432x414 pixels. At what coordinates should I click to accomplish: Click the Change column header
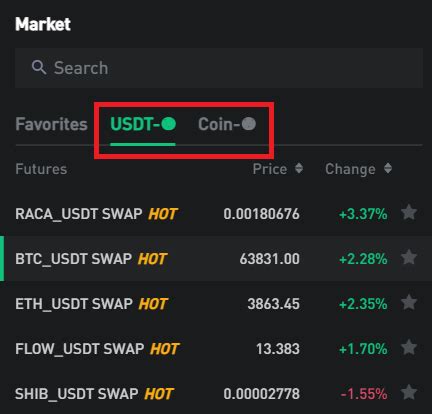pyautogui.click(x=350, y=169)
